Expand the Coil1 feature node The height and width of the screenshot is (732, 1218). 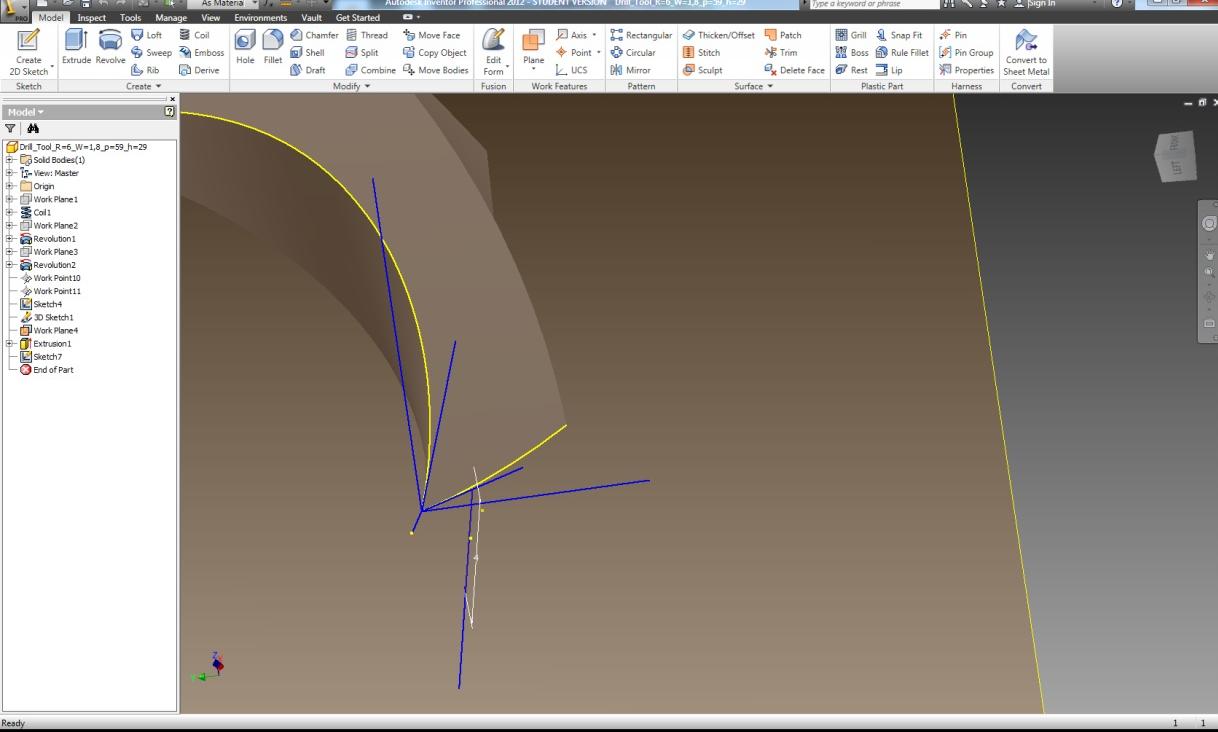click(10, 212)
